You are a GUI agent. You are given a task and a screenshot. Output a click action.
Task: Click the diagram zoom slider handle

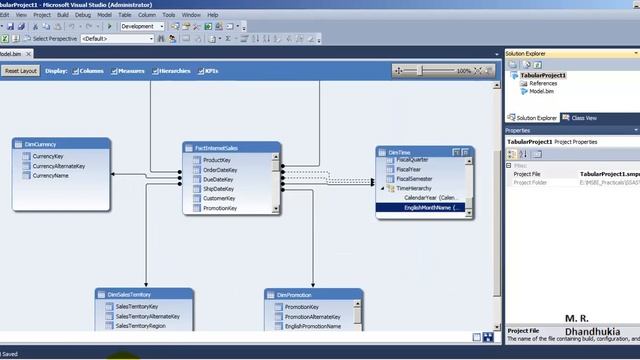420,71
